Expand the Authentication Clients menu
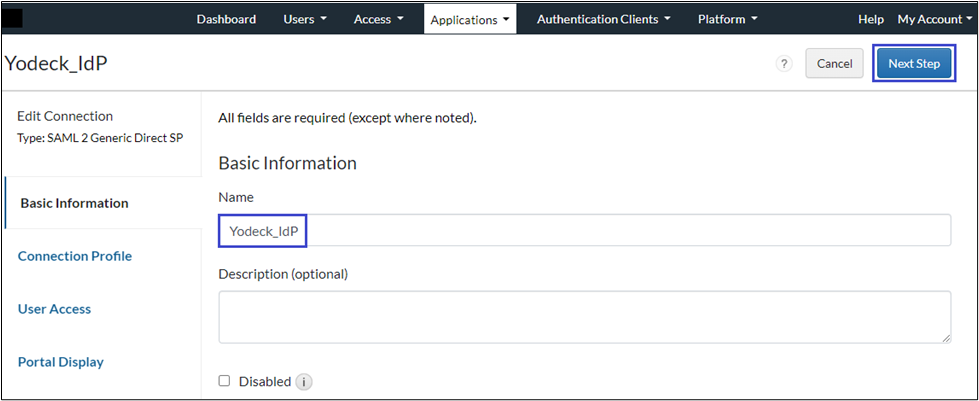The height and width of the screenshot is (401, 979). click(x=603, y=19)
